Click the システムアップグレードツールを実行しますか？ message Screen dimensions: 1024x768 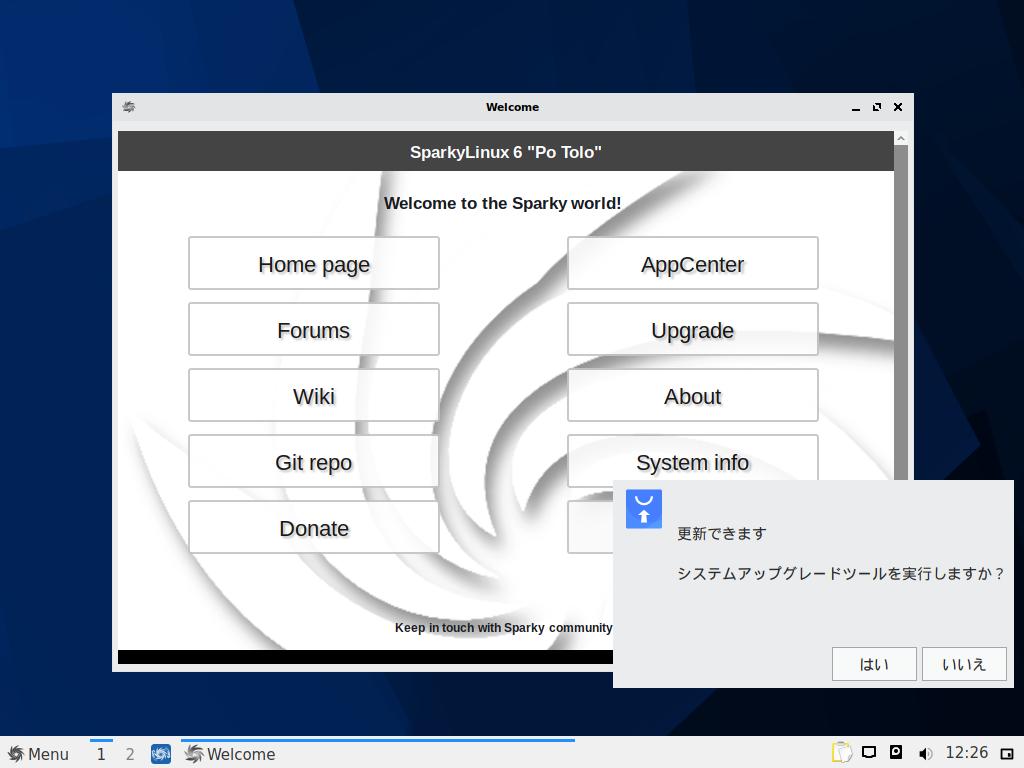[x=840, y=573]
